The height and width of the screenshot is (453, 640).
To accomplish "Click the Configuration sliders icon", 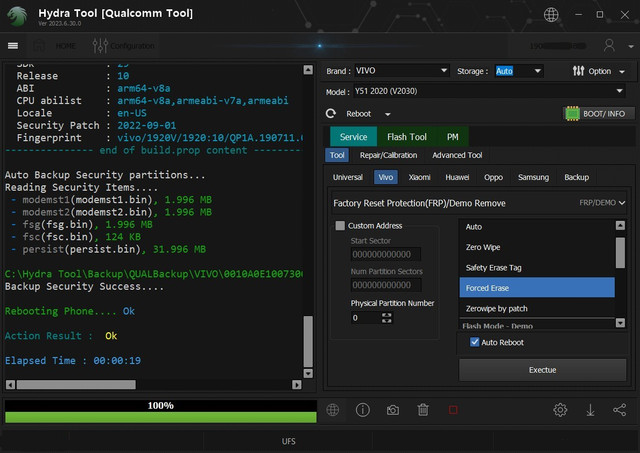I will (100, 46).
